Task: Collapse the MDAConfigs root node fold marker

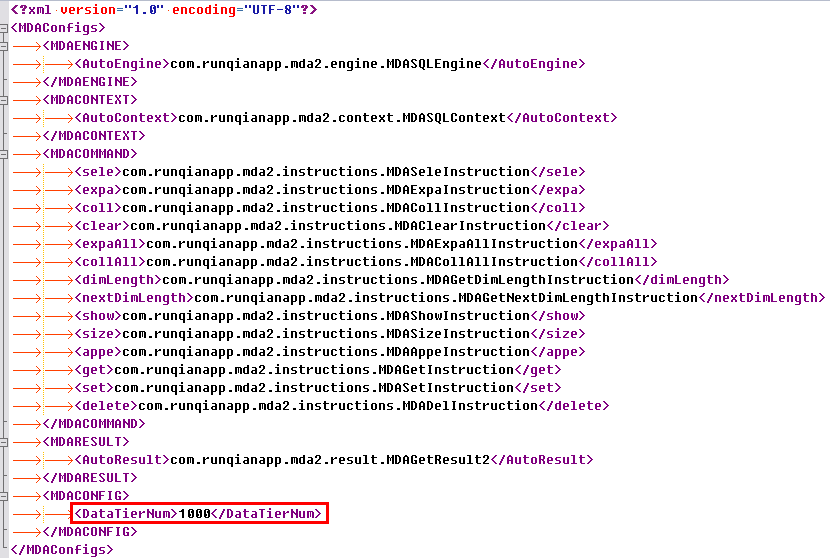Action: coord(3,28)
